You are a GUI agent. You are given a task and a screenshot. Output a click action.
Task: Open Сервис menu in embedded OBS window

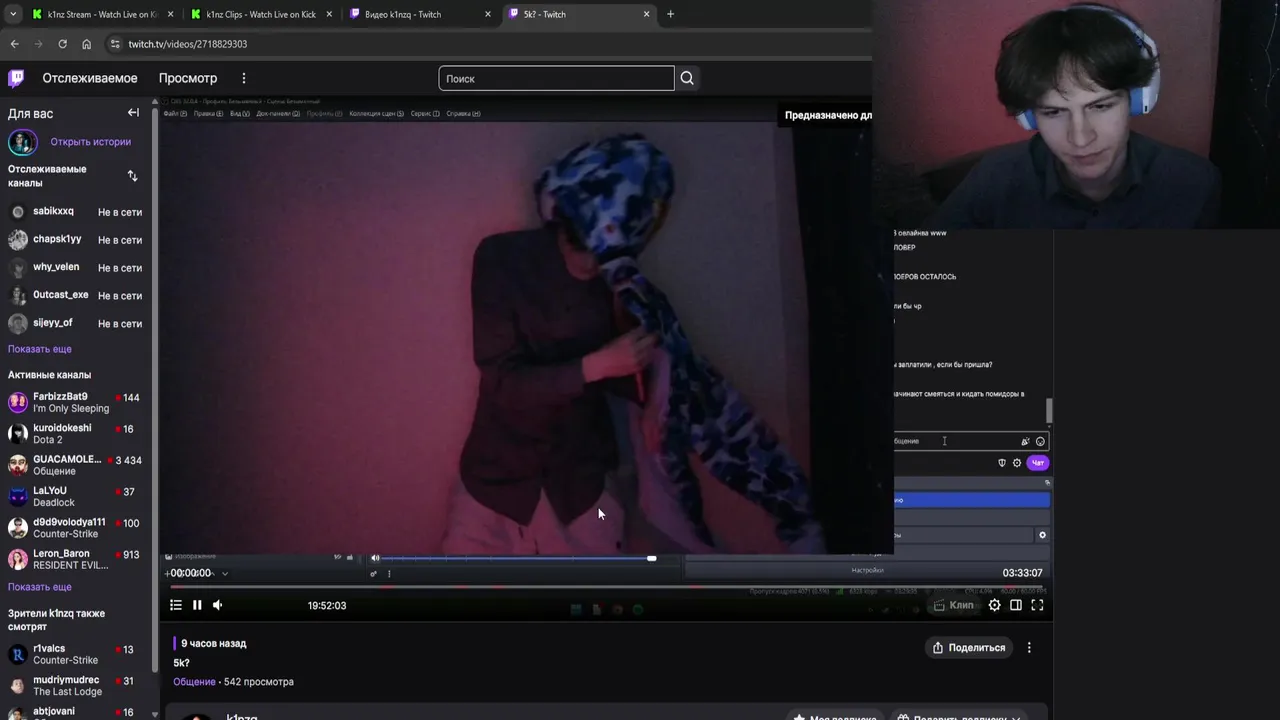click(x=424, y=113)
